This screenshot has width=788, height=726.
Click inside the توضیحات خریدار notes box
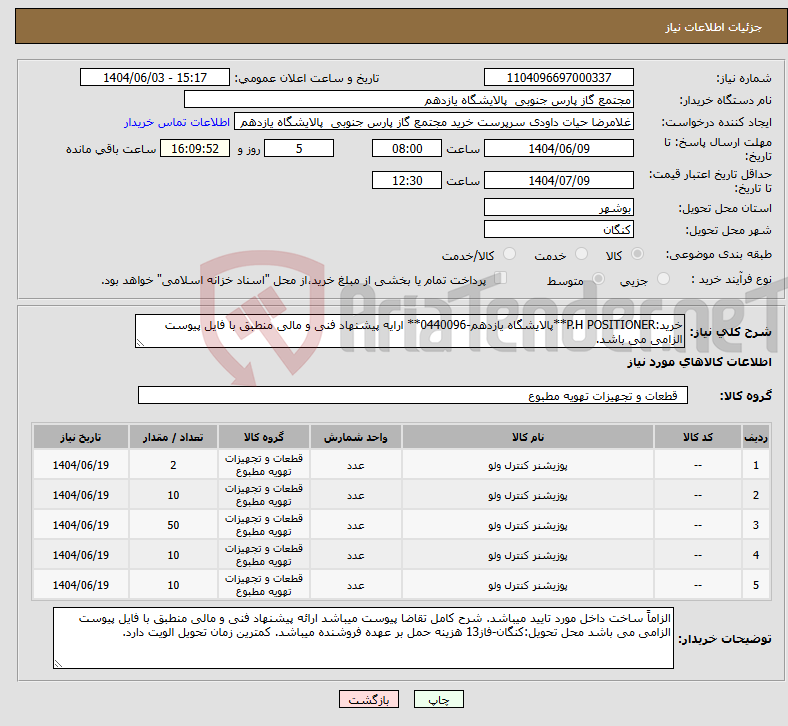tap(362, 638)
